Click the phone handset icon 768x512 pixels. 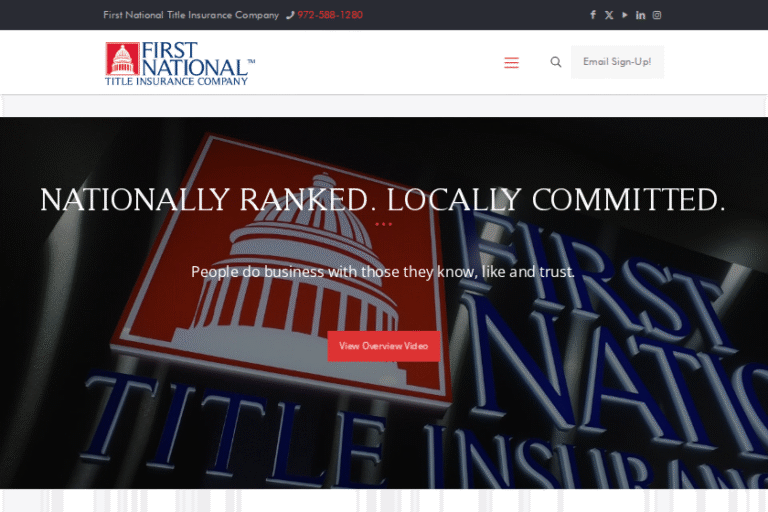click(x=290, y=15)
